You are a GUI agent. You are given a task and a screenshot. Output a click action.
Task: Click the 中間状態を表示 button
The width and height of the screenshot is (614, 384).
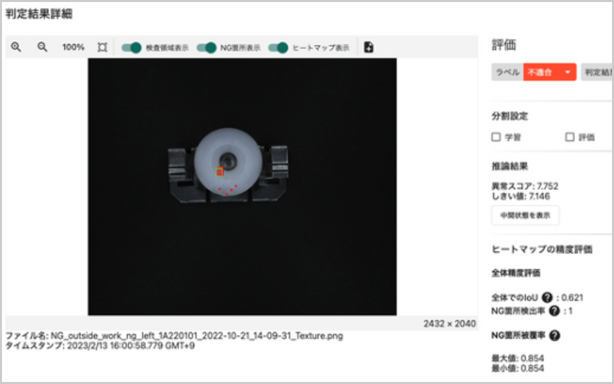coord(525,215)
